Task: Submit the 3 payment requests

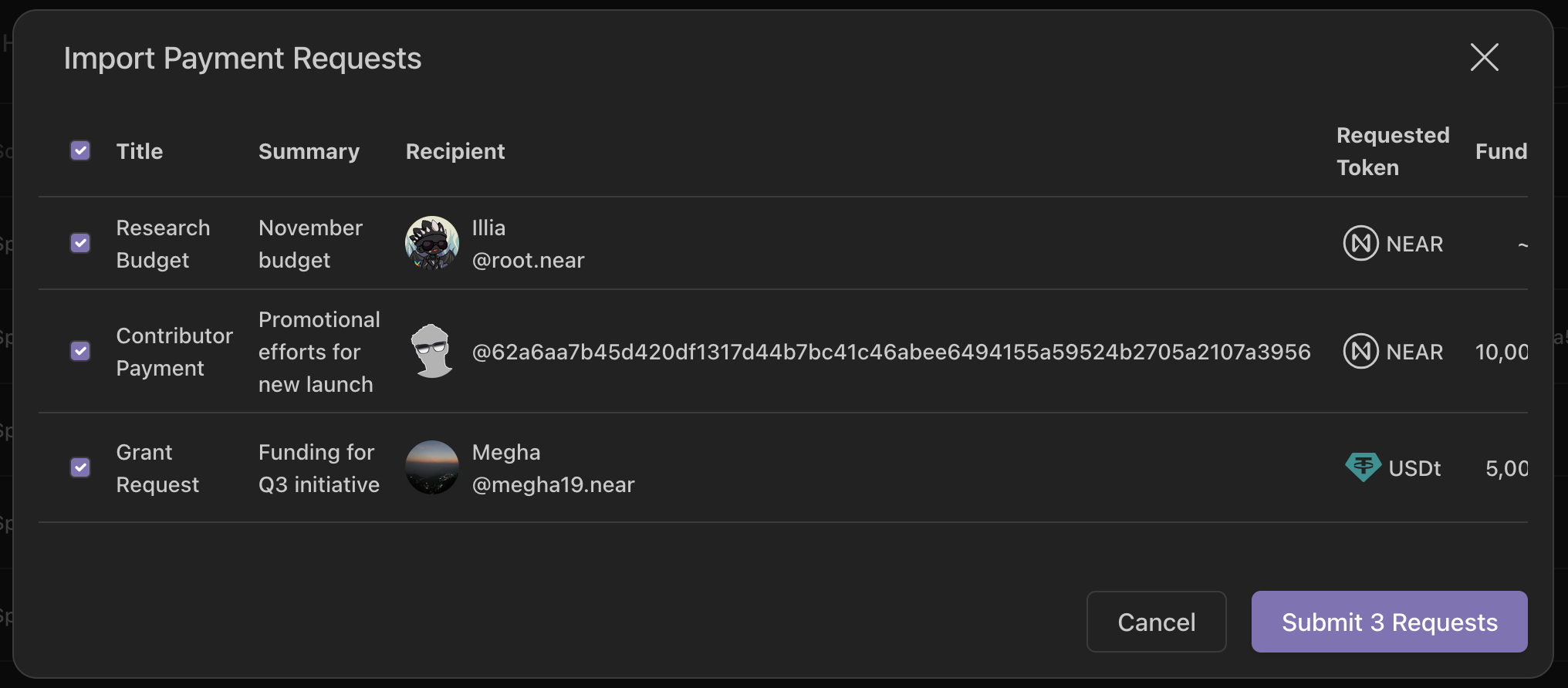Action: [x=1389, y=622]
